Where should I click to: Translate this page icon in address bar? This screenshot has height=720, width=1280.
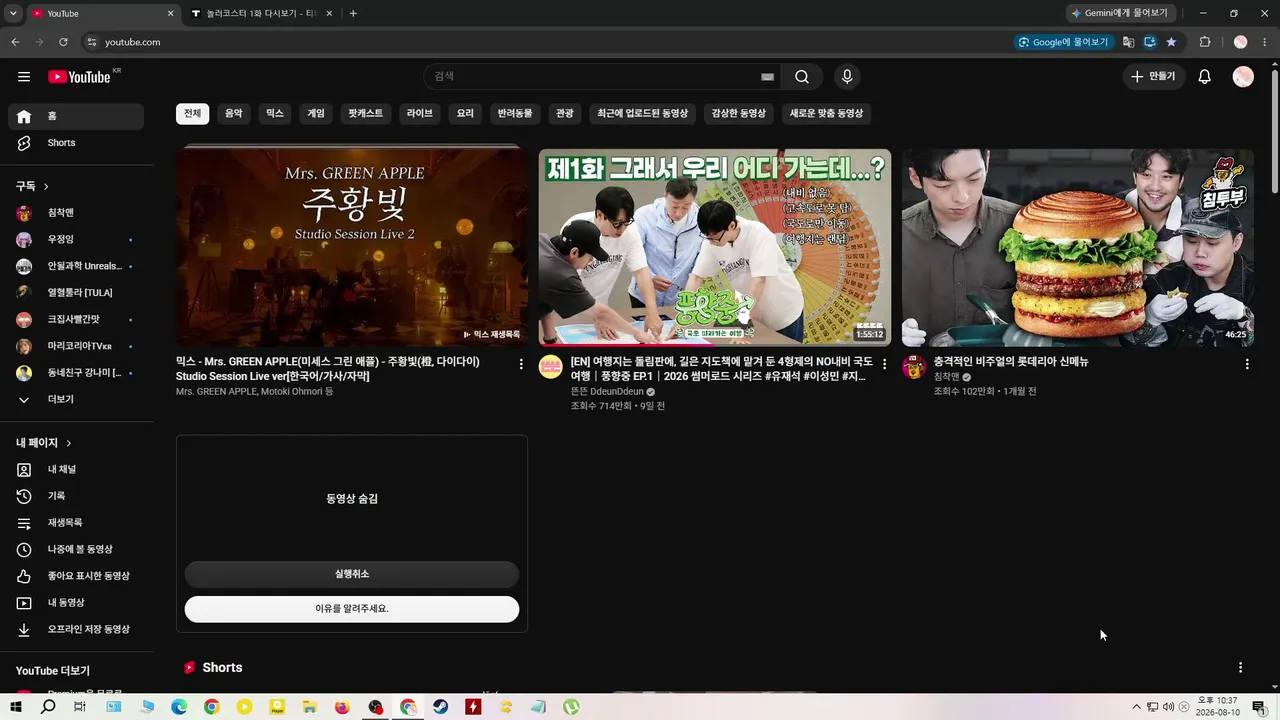coord(1129,42)
